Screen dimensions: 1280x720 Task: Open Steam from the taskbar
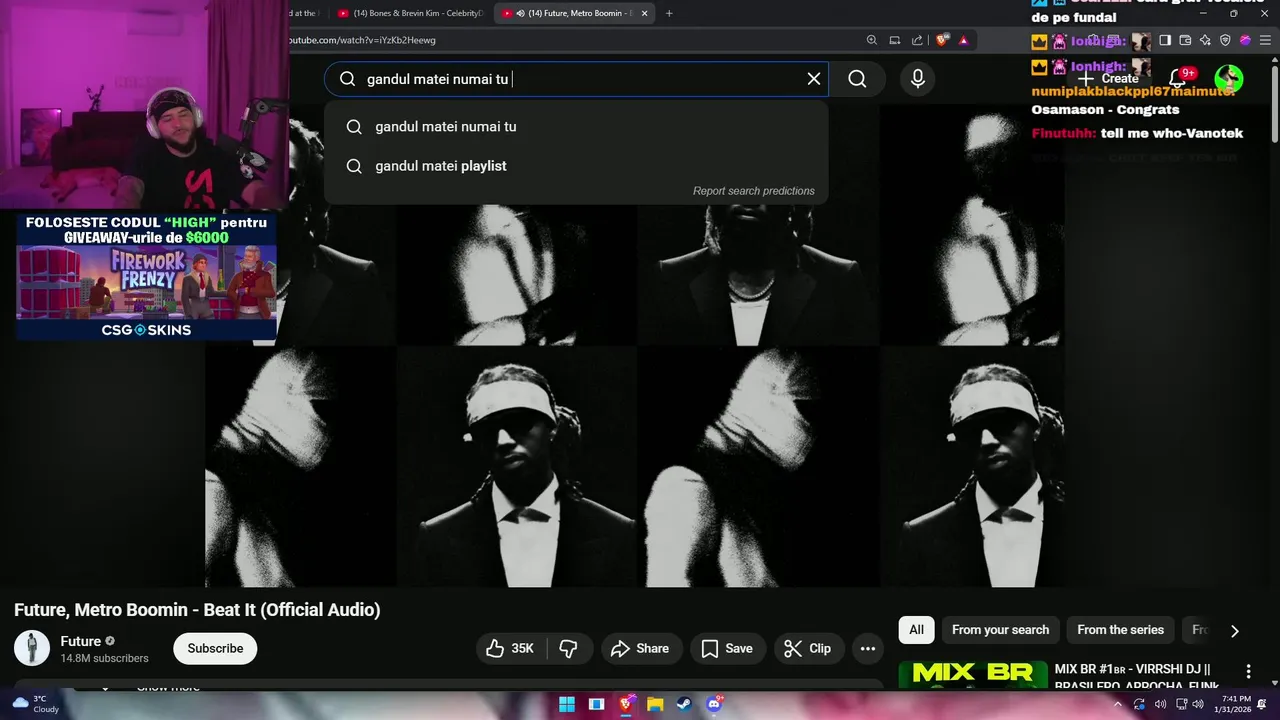coord(684,704)
